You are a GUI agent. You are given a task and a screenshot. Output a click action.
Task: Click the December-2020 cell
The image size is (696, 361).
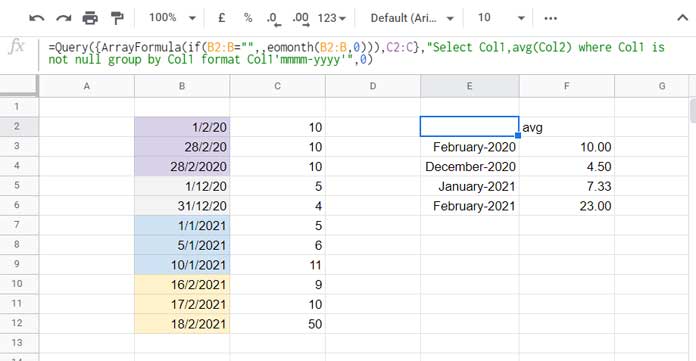(x=470, y=166)
